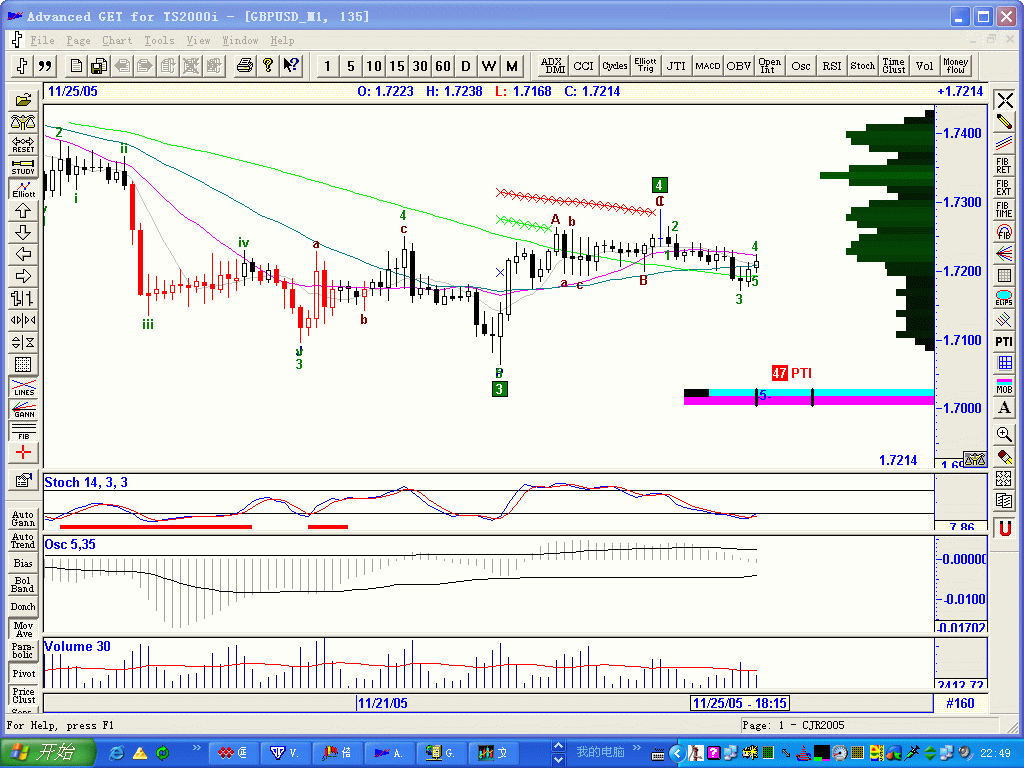Switch to Weekly timeframe W button
The image size is (1024, 768).
pyautogui.click(x=488, y=66)
